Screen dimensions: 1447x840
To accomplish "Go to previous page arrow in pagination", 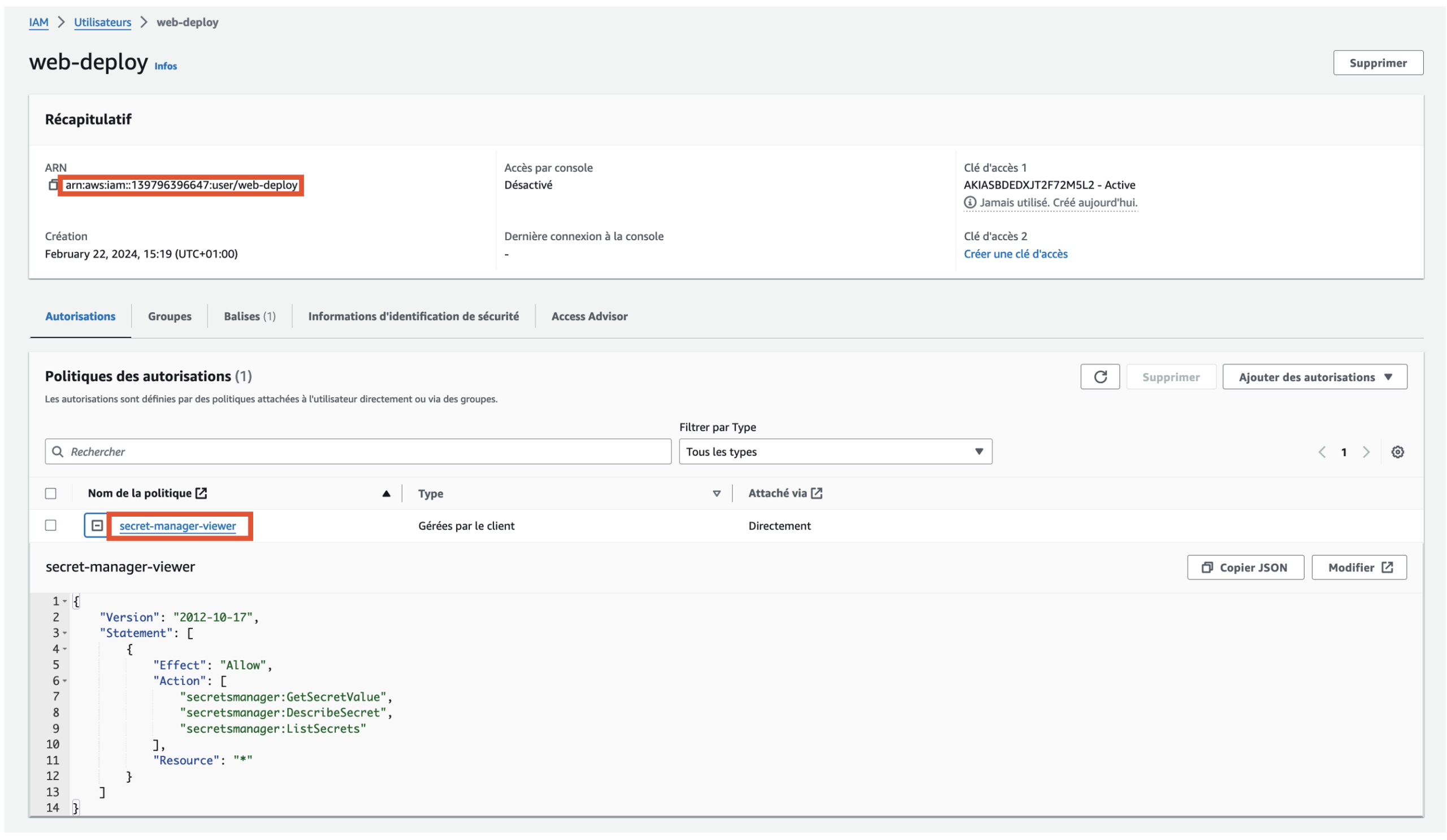I will 1322,452.
